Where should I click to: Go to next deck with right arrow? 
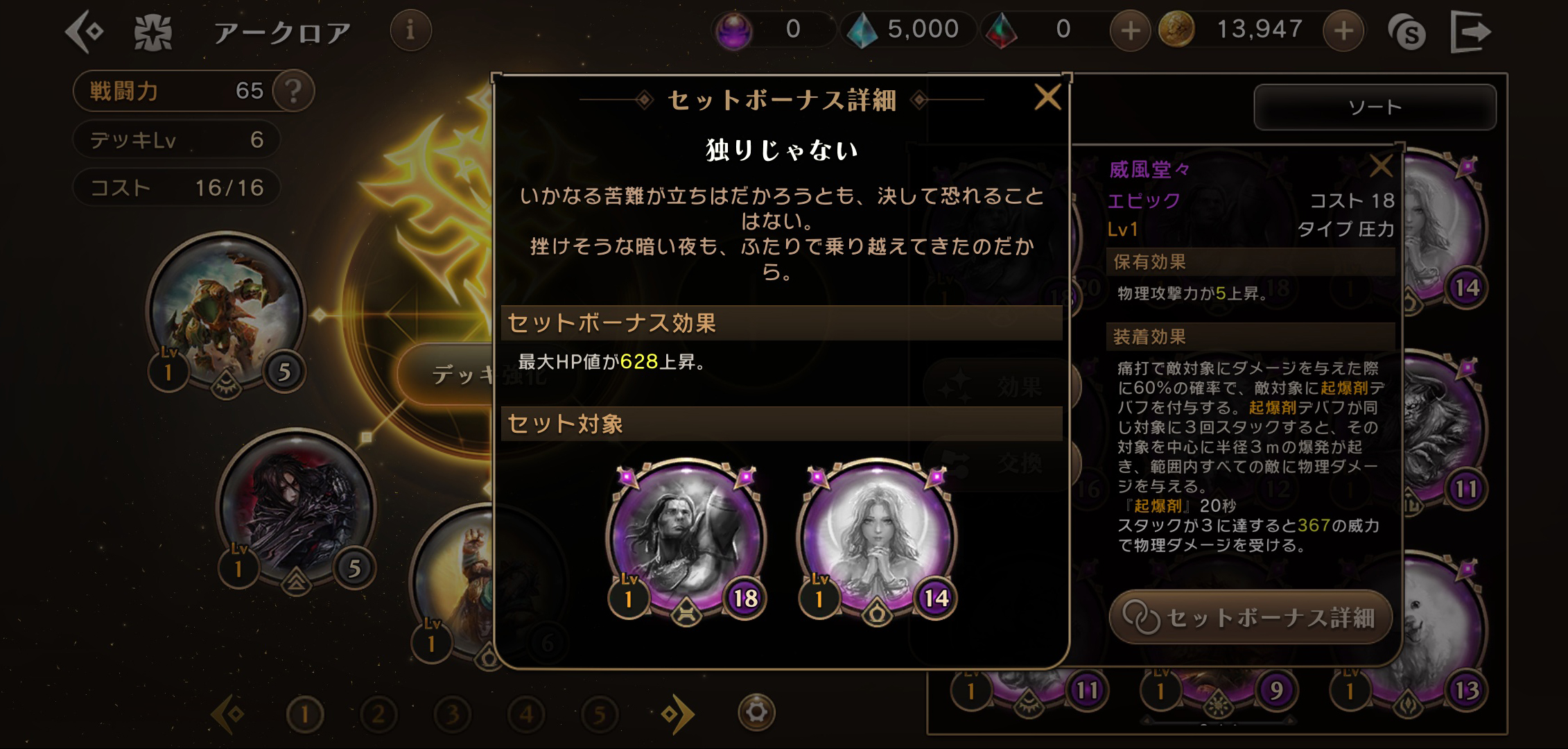(x=677, y=714)
